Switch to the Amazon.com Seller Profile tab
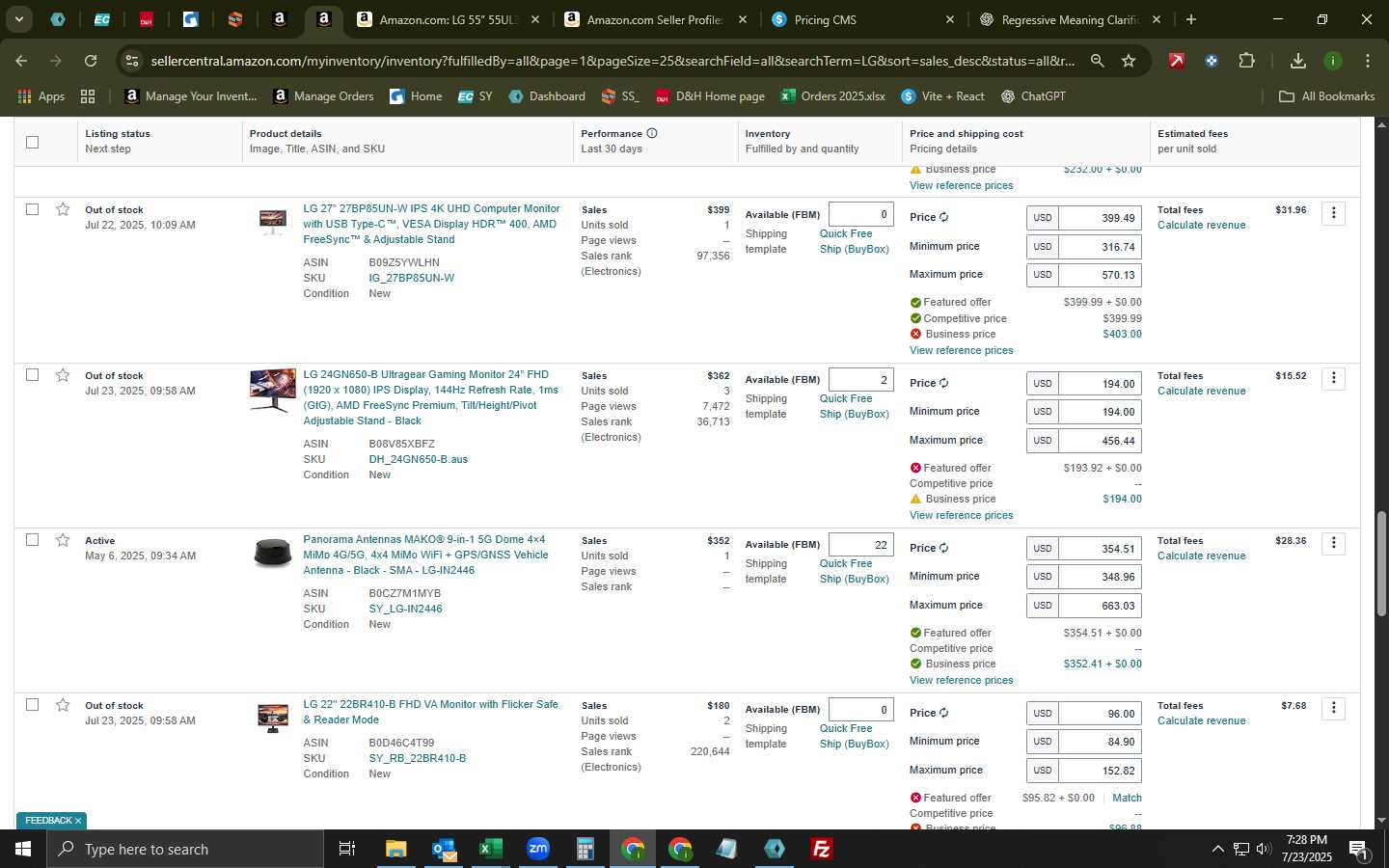This screenshot has width=1389, height=868. (656, 19)
